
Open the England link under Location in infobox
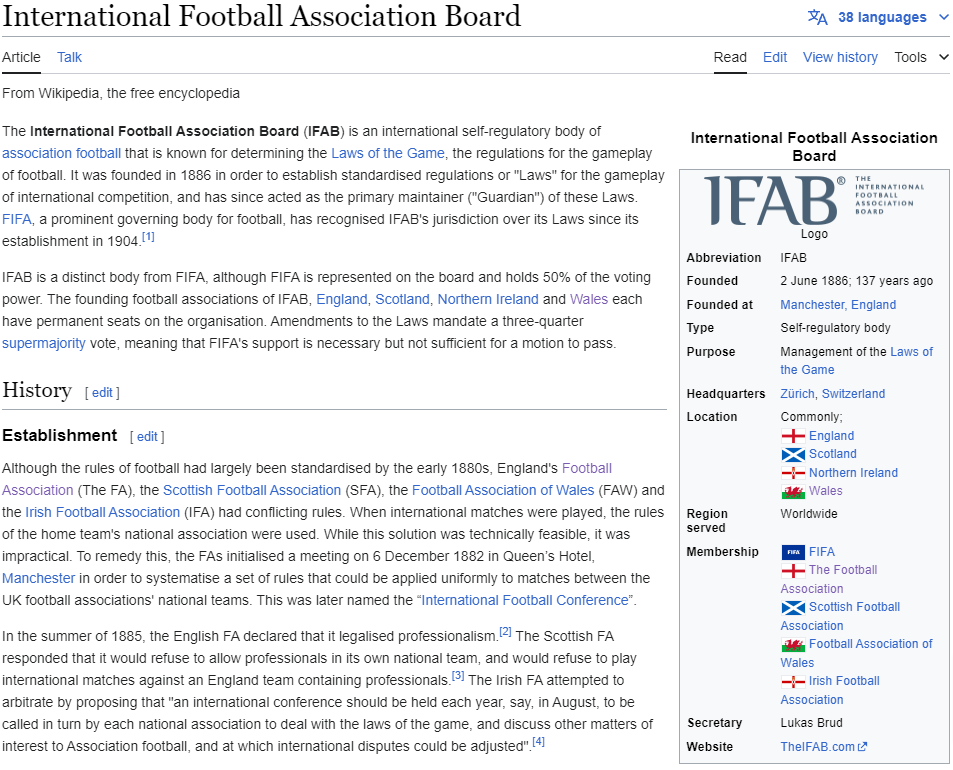[831, 436]
